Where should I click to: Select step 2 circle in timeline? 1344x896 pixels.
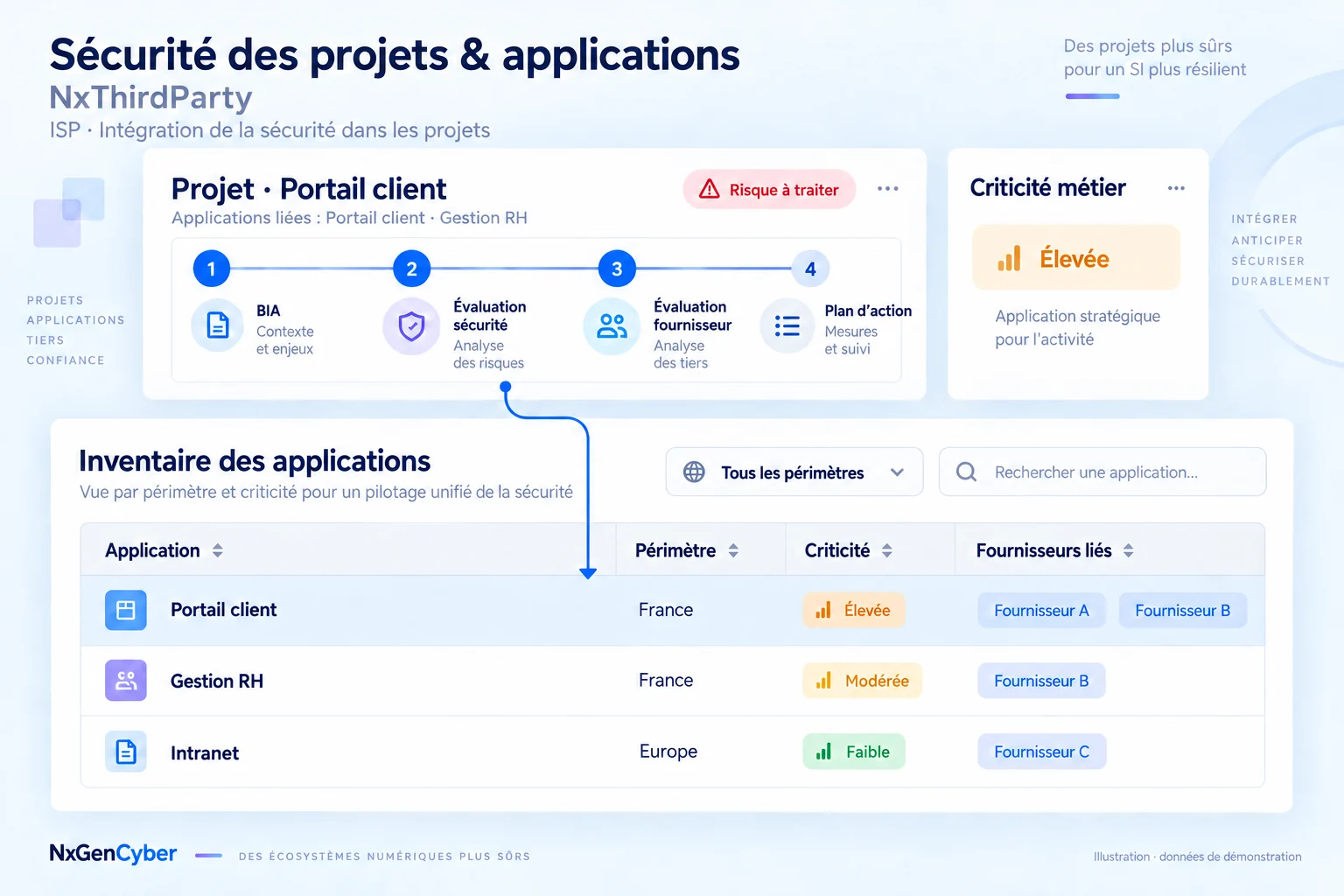click(x=411, y=269)
